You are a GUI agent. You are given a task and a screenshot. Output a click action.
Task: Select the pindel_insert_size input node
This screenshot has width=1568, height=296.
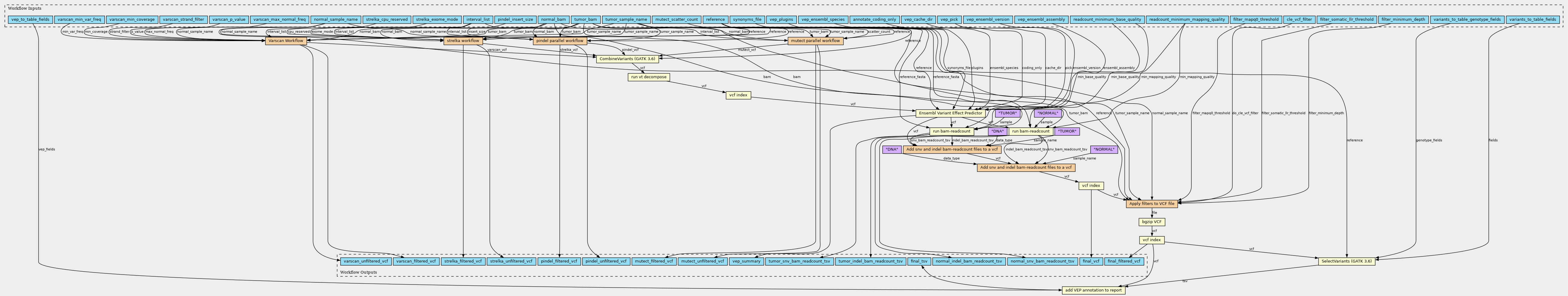[515, 20]
